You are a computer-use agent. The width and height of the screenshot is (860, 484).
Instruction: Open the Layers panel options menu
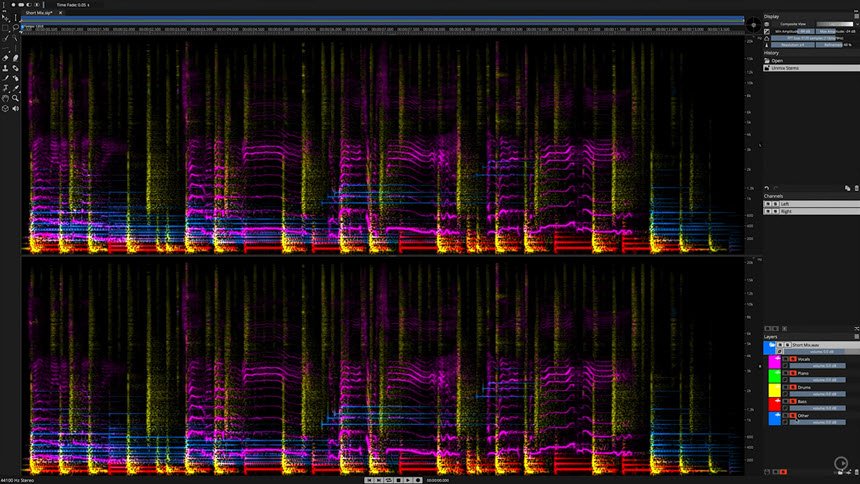[856, 336]
